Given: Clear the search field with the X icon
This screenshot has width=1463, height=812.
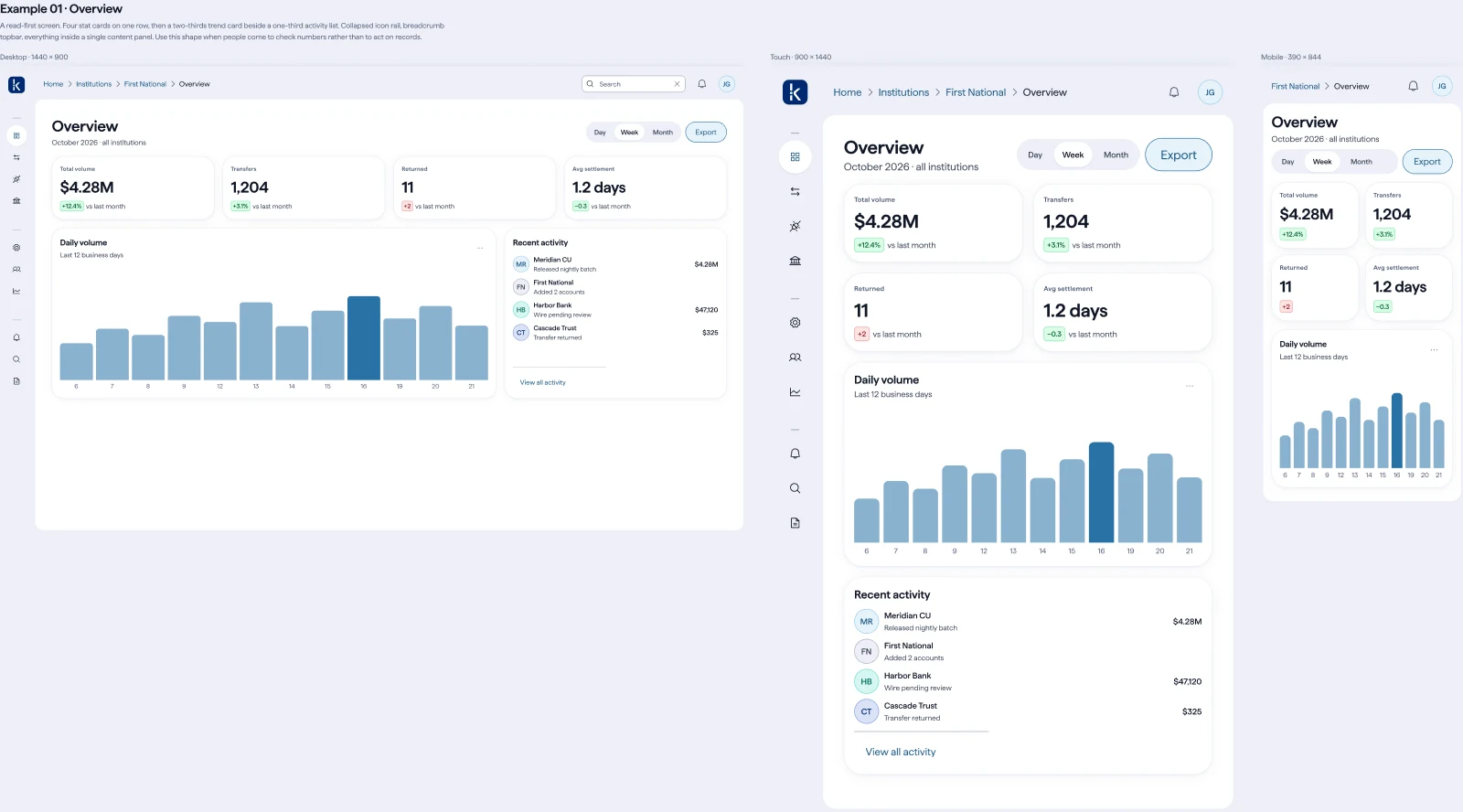Looking at the screenshot, I should pos(678,84).
